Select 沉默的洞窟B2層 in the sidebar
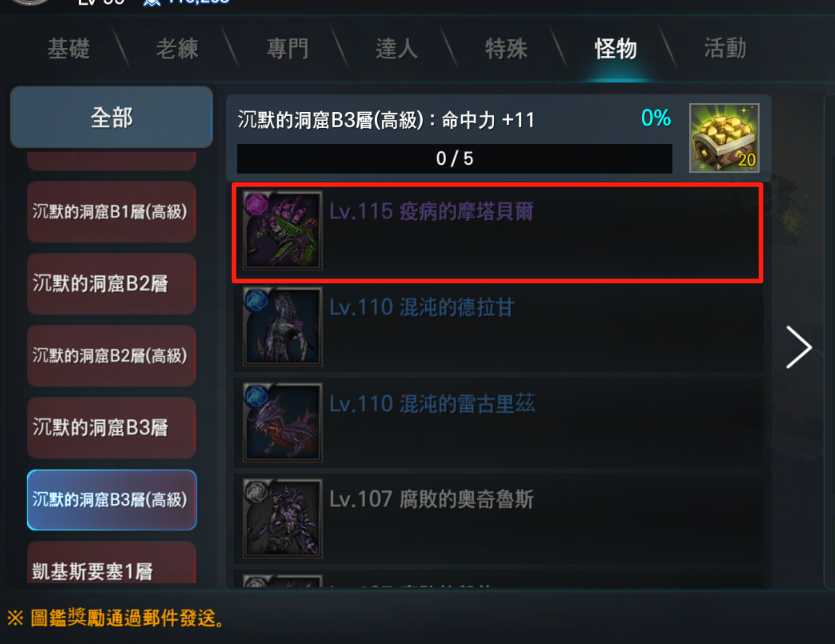This screenshot has width=835, height=644. point(111,283)
